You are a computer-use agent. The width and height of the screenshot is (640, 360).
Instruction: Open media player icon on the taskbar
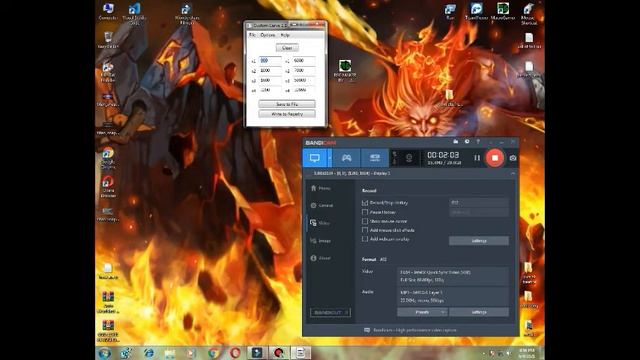coord(191,353)
